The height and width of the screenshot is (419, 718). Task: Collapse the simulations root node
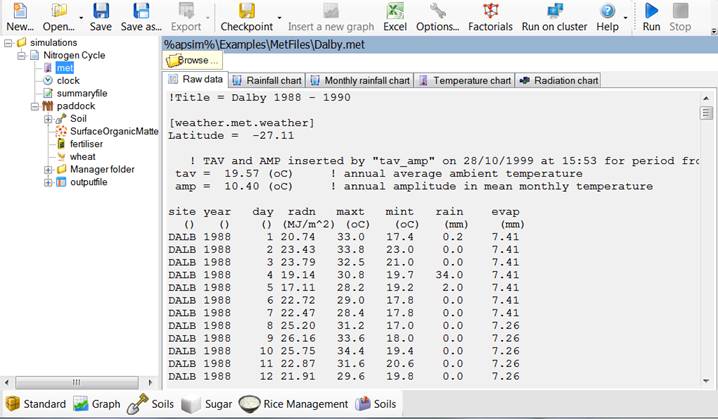pyautogui.click(x=8, y=43)
